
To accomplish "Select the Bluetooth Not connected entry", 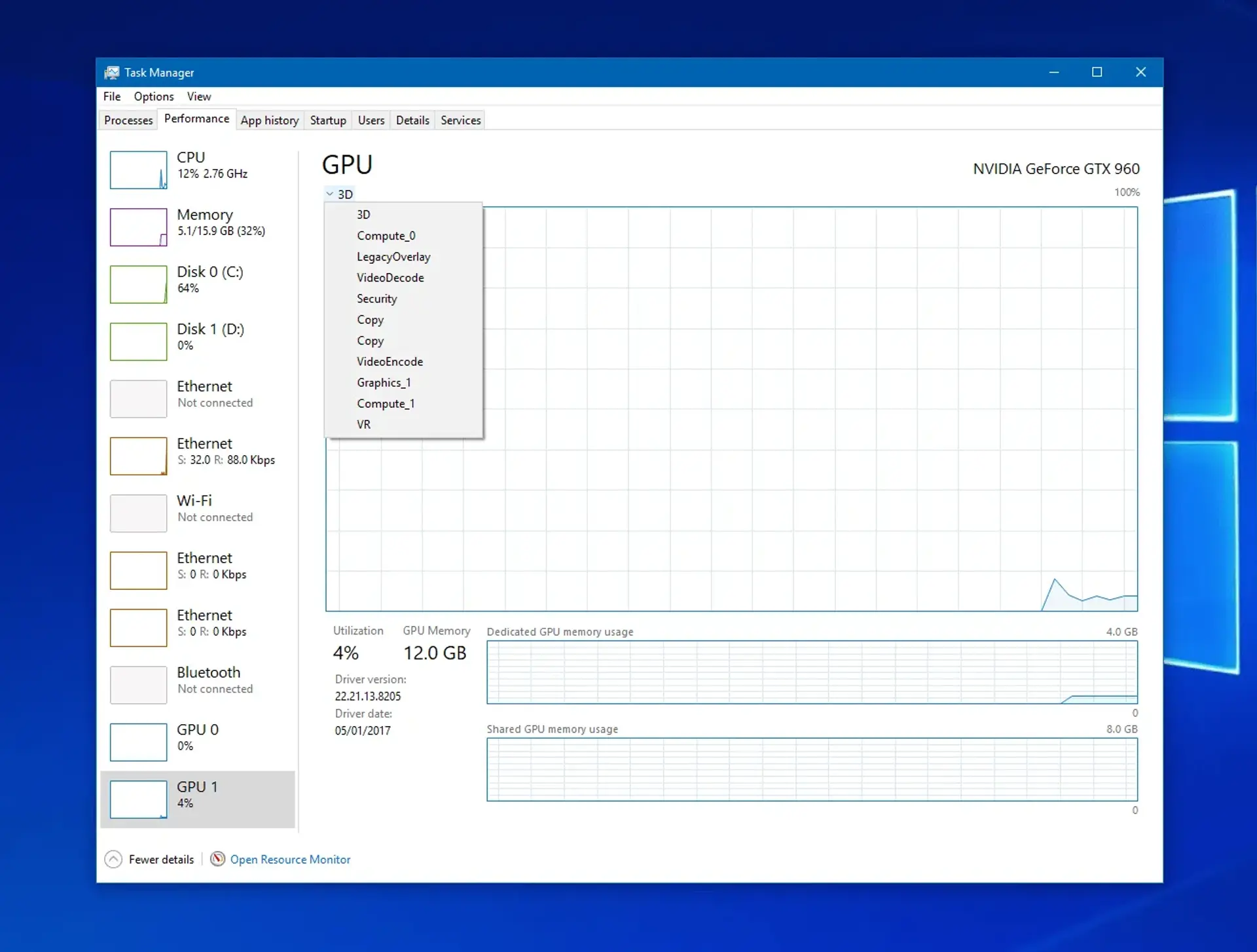I will pos(198,684).
